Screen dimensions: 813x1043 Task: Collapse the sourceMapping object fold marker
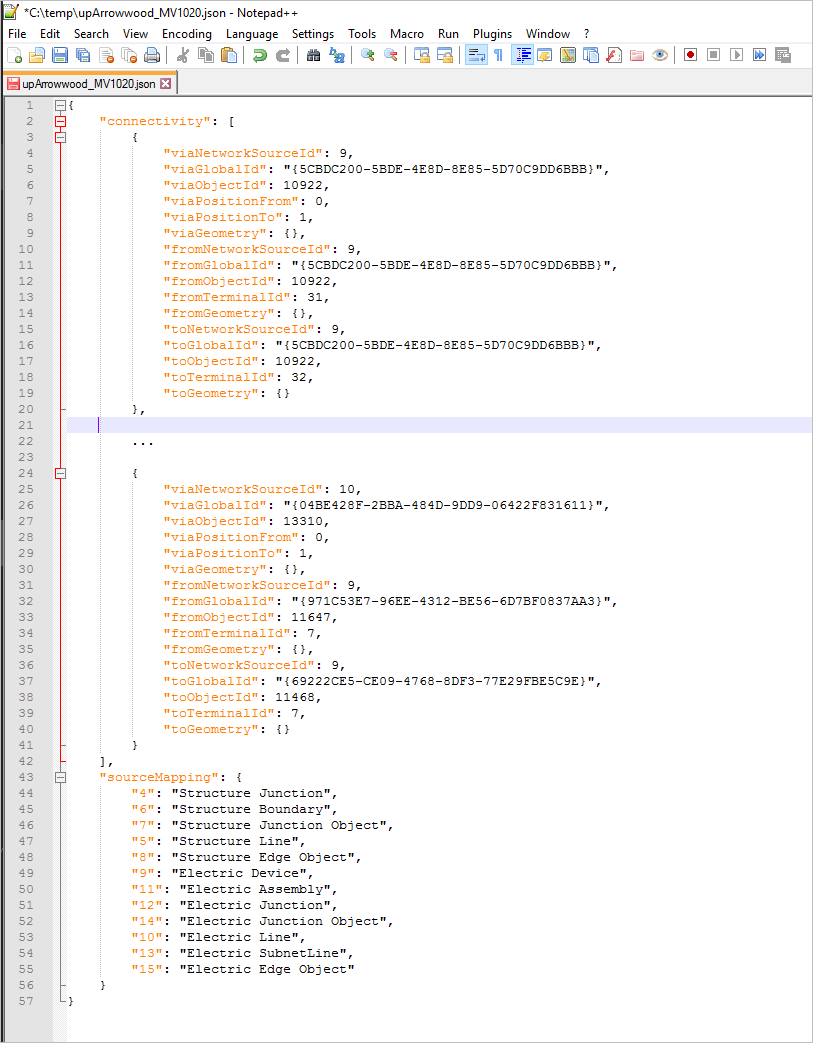click(x=60, y=777)
